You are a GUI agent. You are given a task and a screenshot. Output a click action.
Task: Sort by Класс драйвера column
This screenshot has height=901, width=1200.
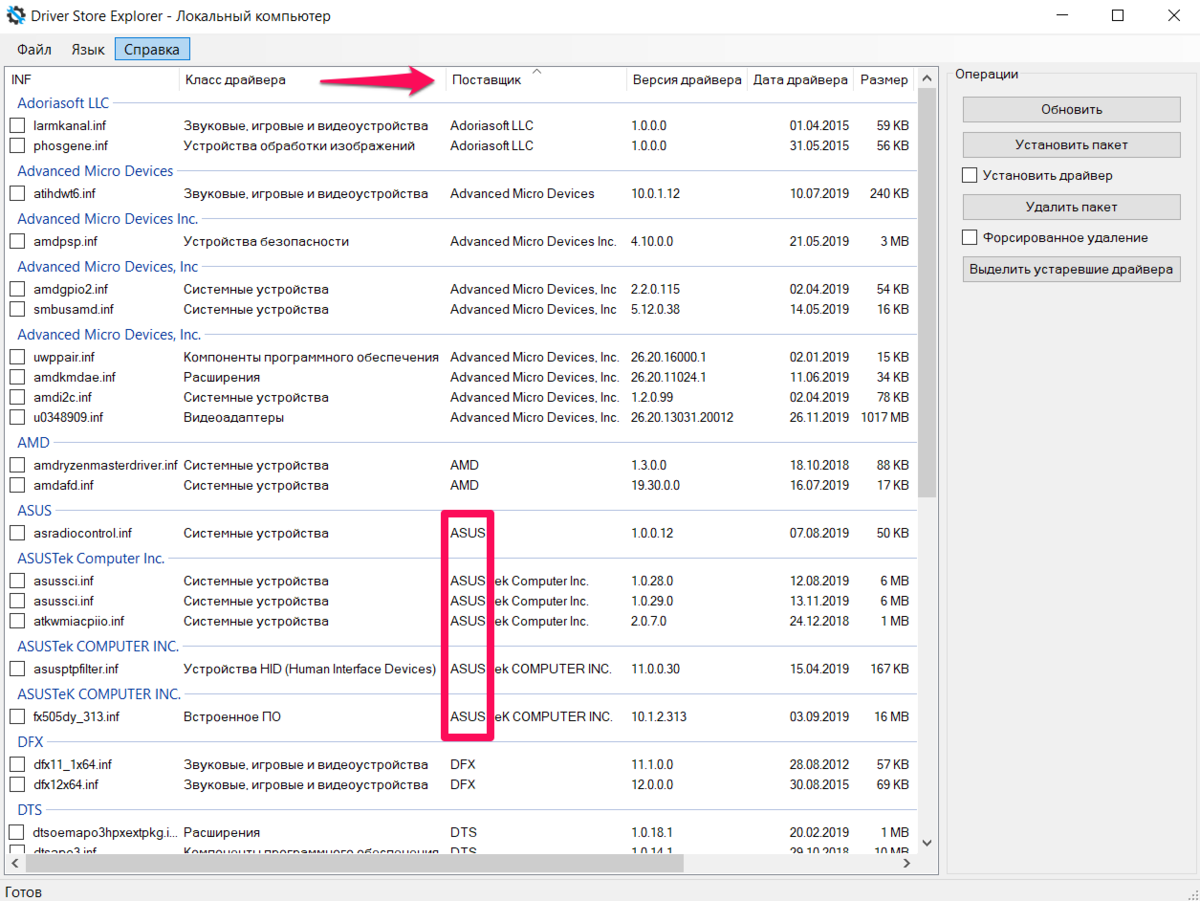point(313,80)
